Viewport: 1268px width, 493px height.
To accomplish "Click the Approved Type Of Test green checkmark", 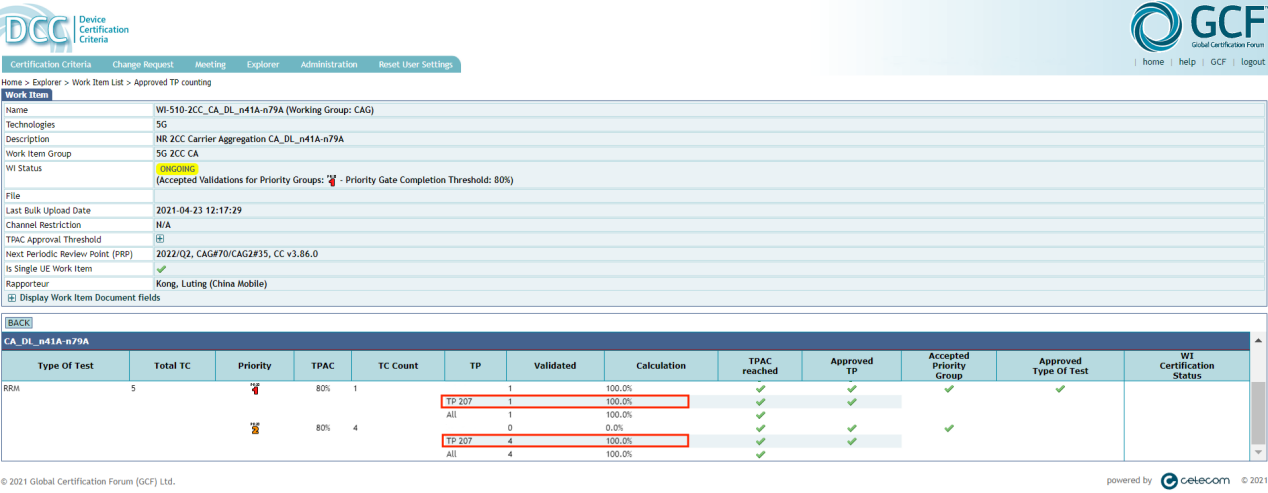I will click(x=1060, y=388).
